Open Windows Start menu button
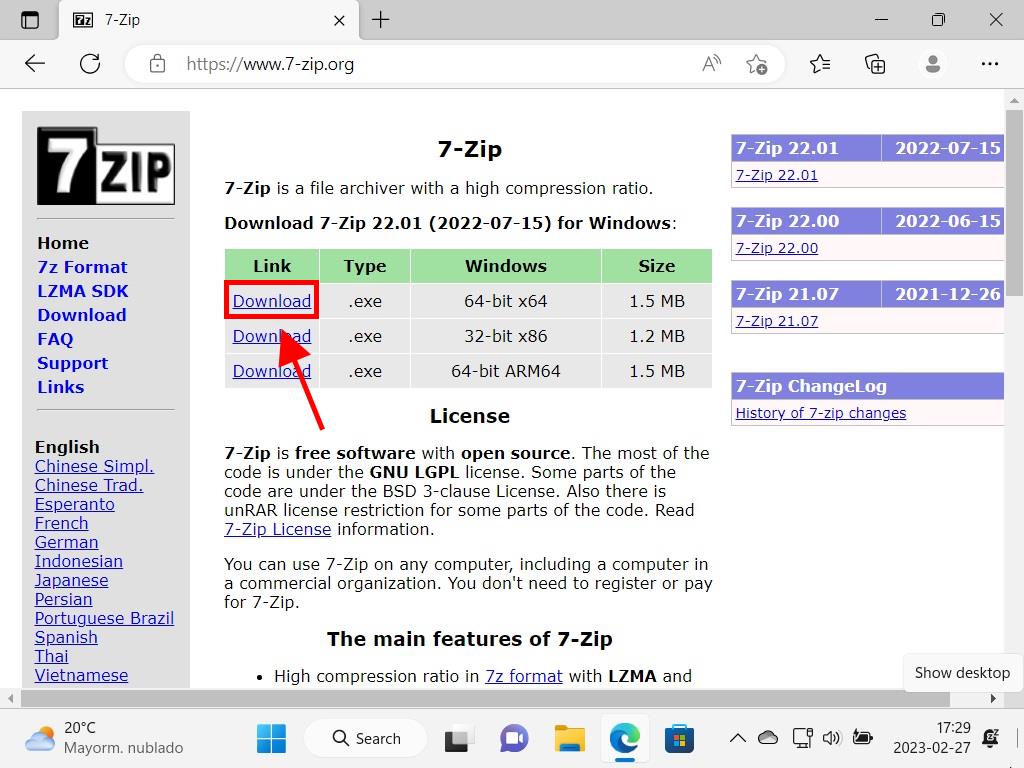The width and height of the screenshot is (1024, 768). [x=271, y=739]
